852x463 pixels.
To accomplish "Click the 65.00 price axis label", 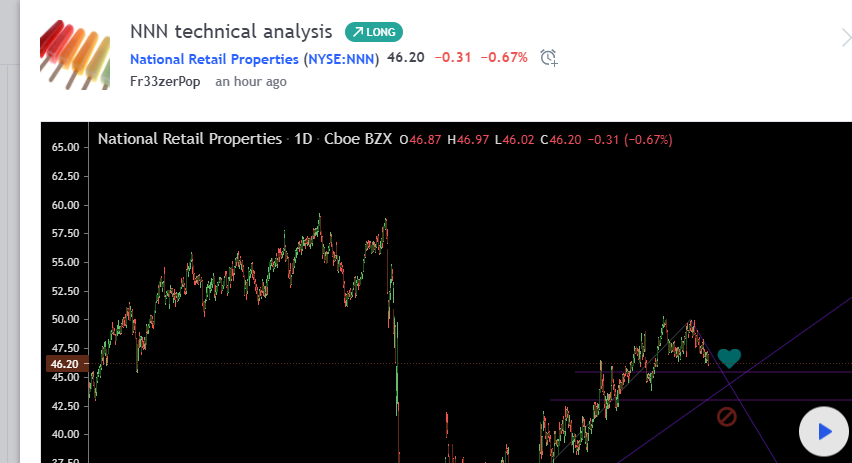I will tap(65, 147).
